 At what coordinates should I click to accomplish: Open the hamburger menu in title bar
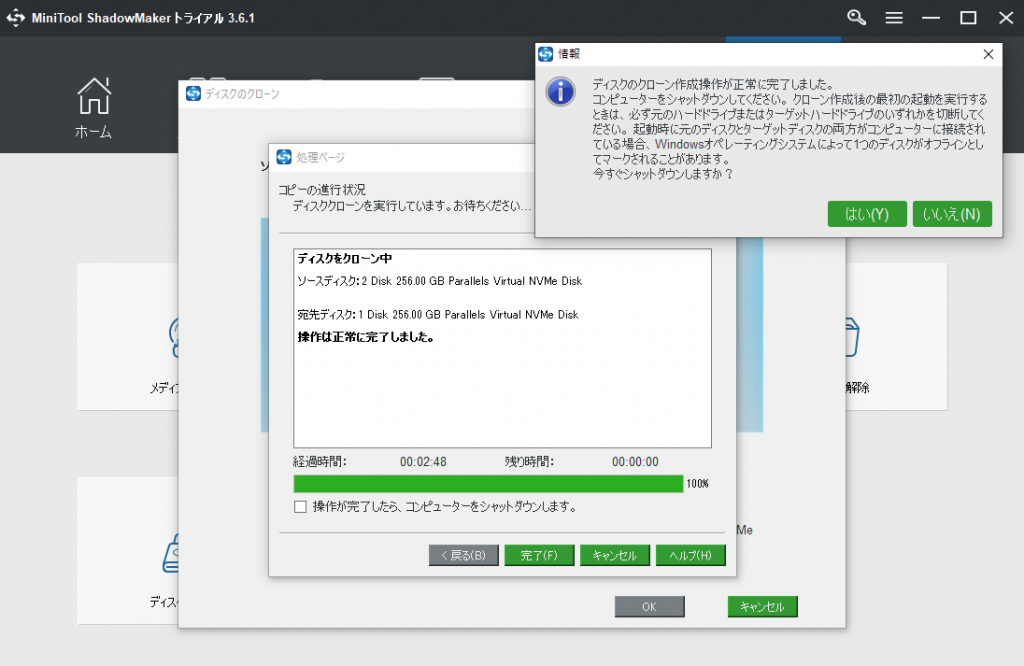894,18
